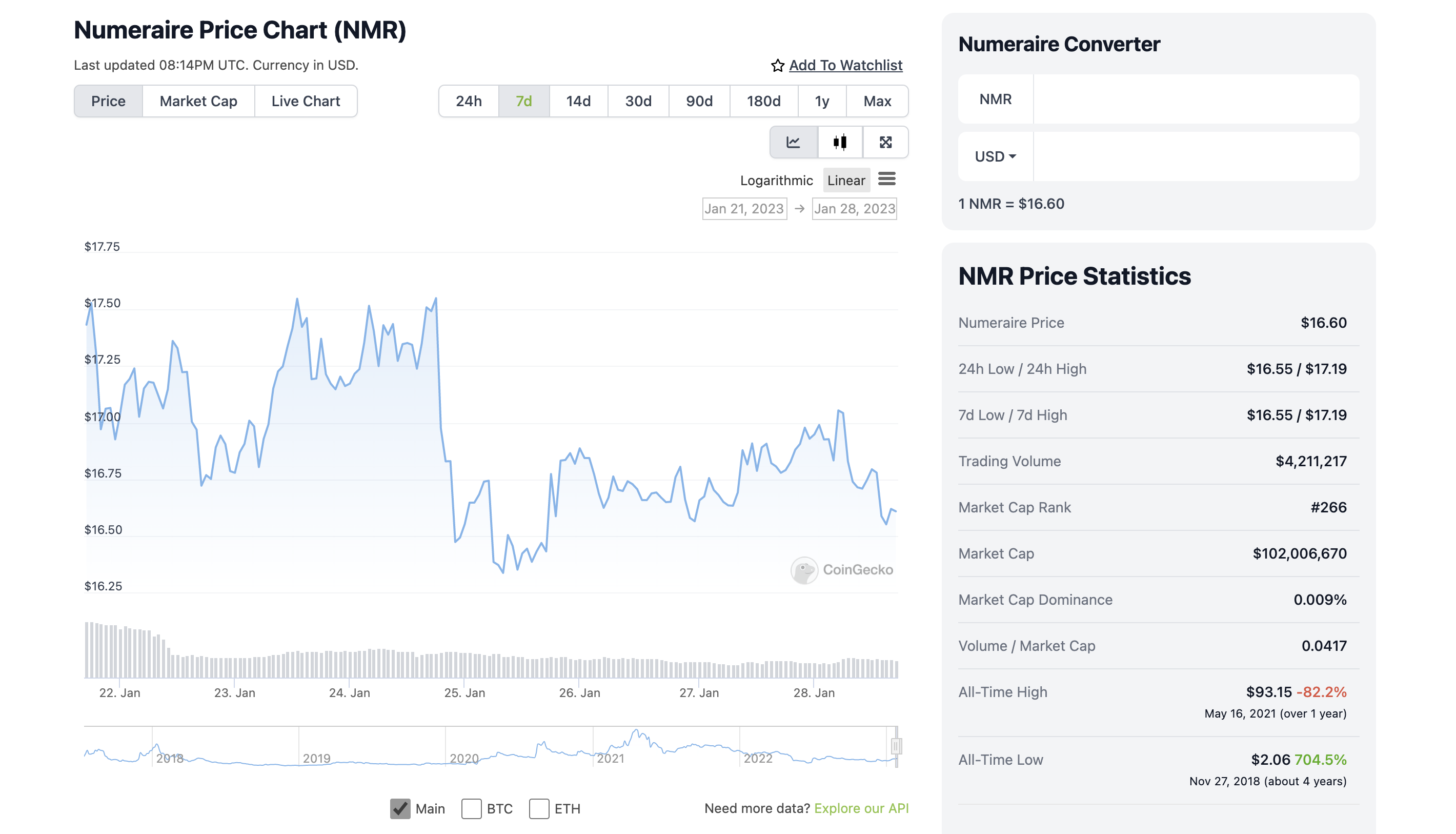Open the Jan 28, 2023 end date picker
1456x834 pixels.
click(x=854, y=208)
